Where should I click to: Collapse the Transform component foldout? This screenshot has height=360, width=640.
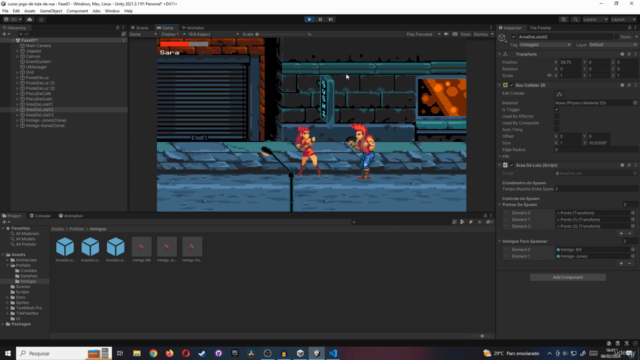(500, 54)
